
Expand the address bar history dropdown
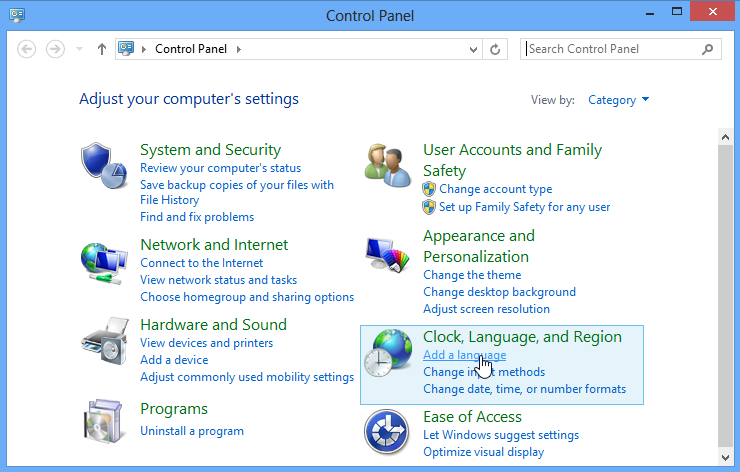[473, 50]
